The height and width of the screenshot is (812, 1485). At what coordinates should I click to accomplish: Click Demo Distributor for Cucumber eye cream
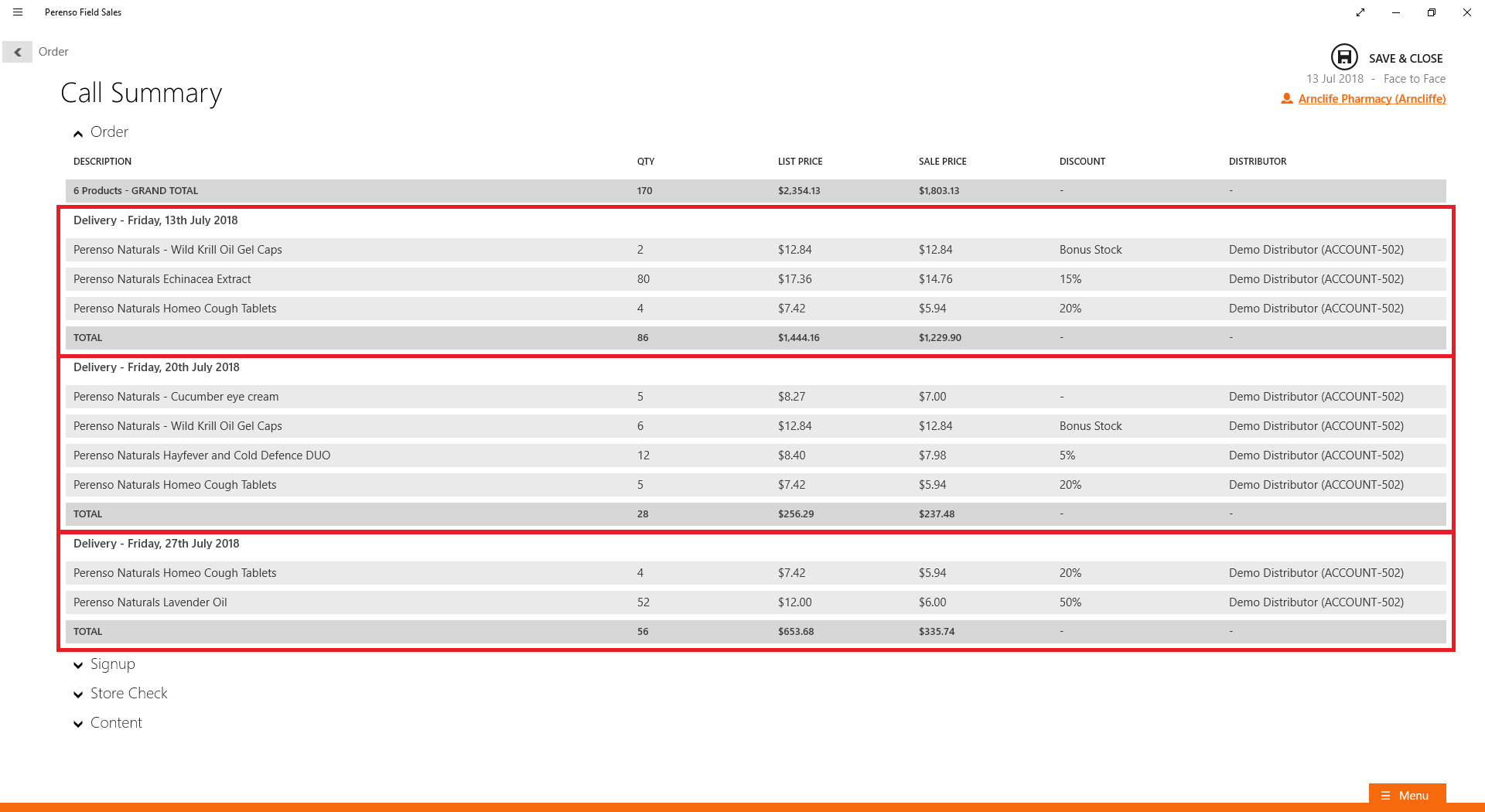[x=1316, y=397]
